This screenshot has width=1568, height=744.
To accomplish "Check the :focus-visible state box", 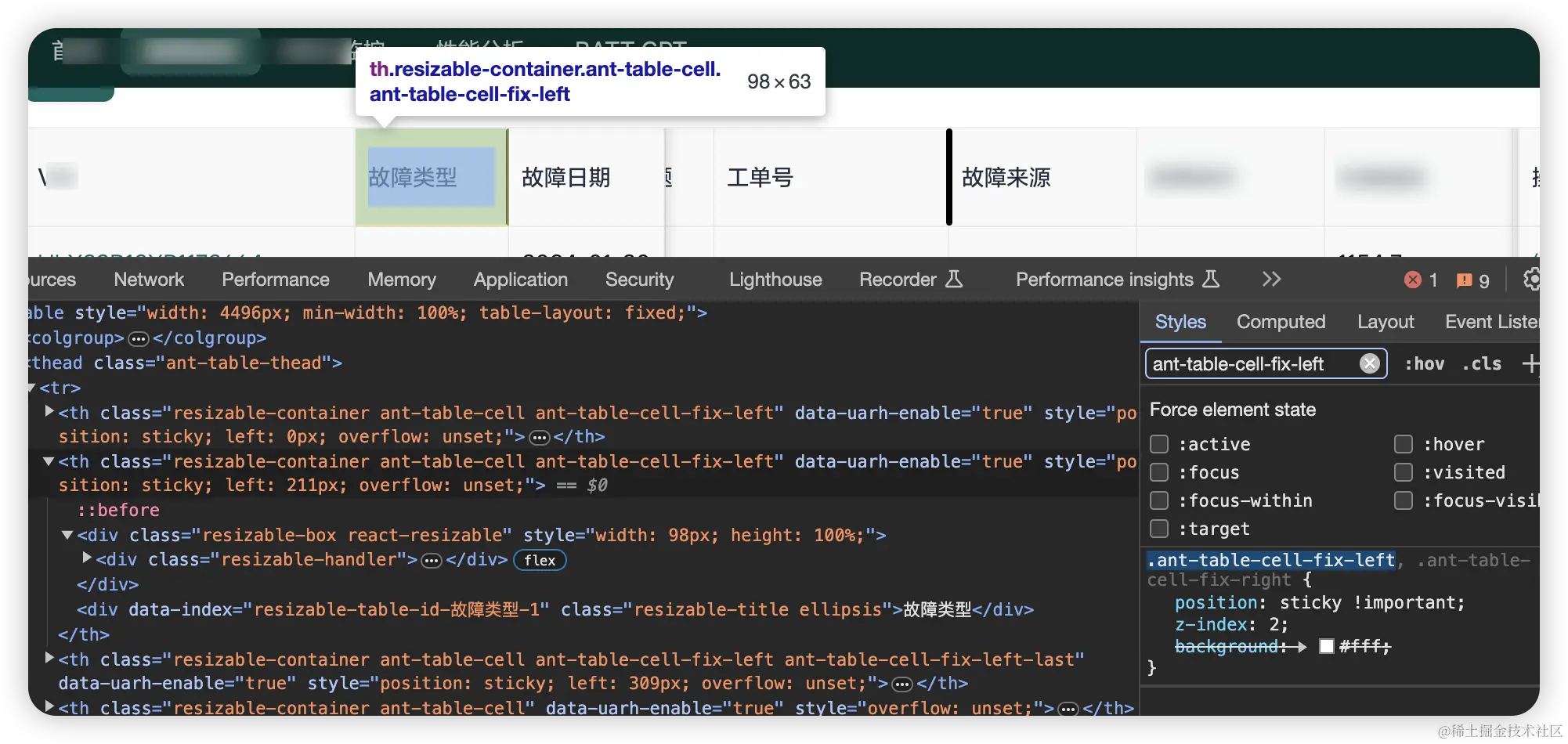I will coord(1404,500).
